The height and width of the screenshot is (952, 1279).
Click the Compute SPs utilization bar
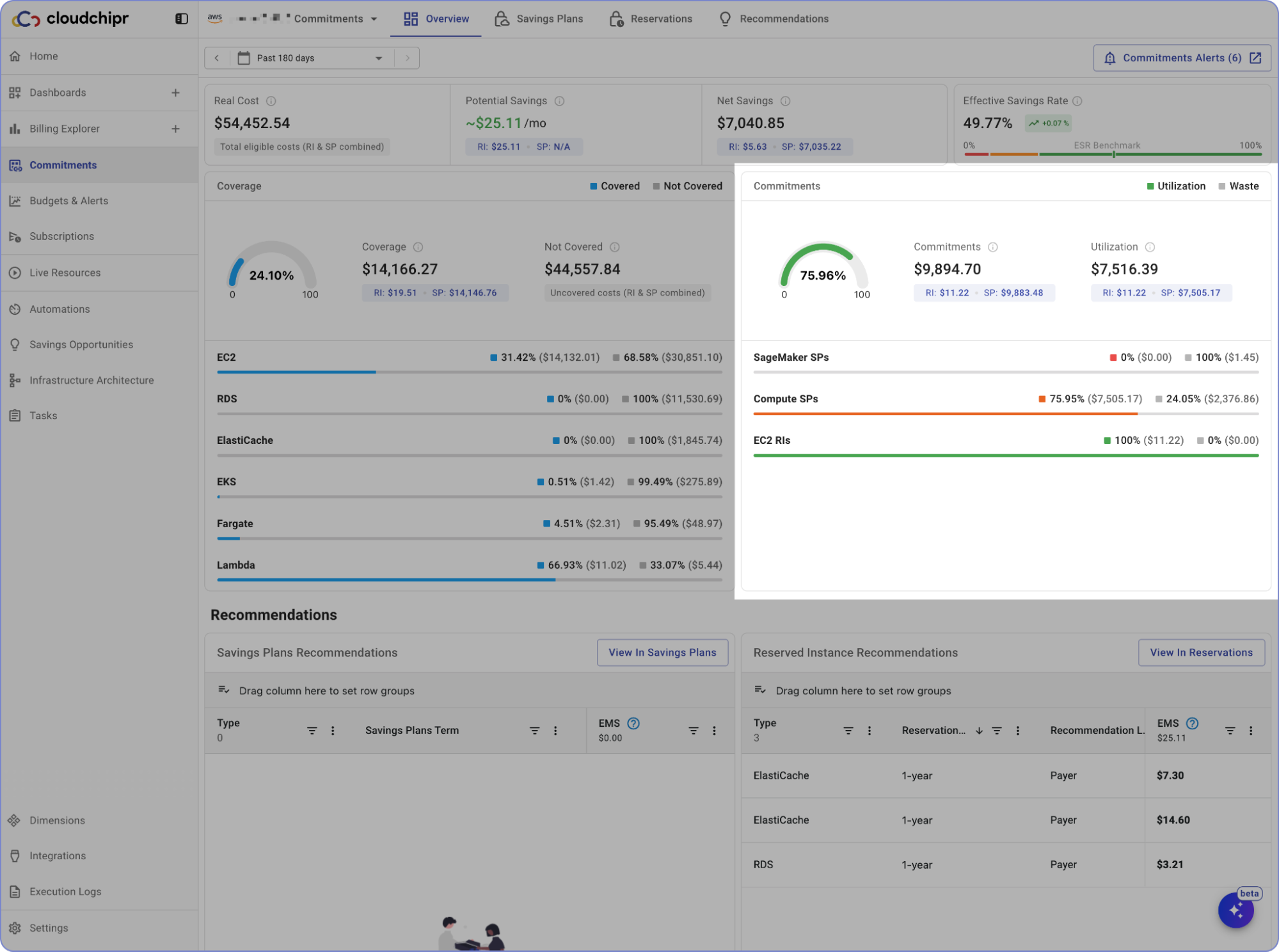944,414
